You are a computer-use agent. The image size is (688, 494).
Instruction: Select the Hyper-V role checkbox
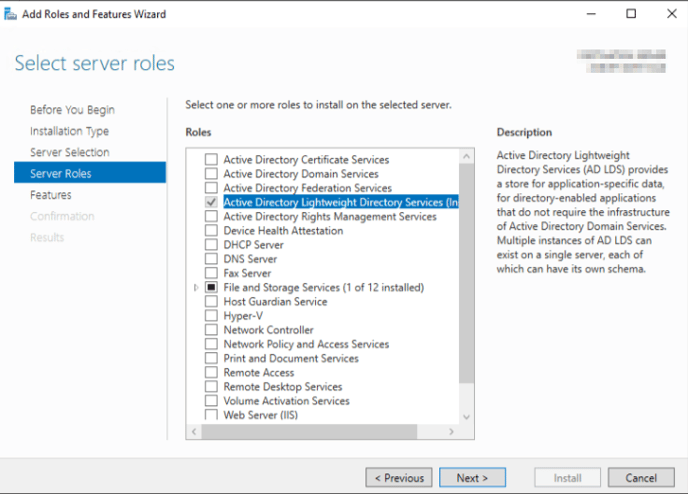point(211,316)
